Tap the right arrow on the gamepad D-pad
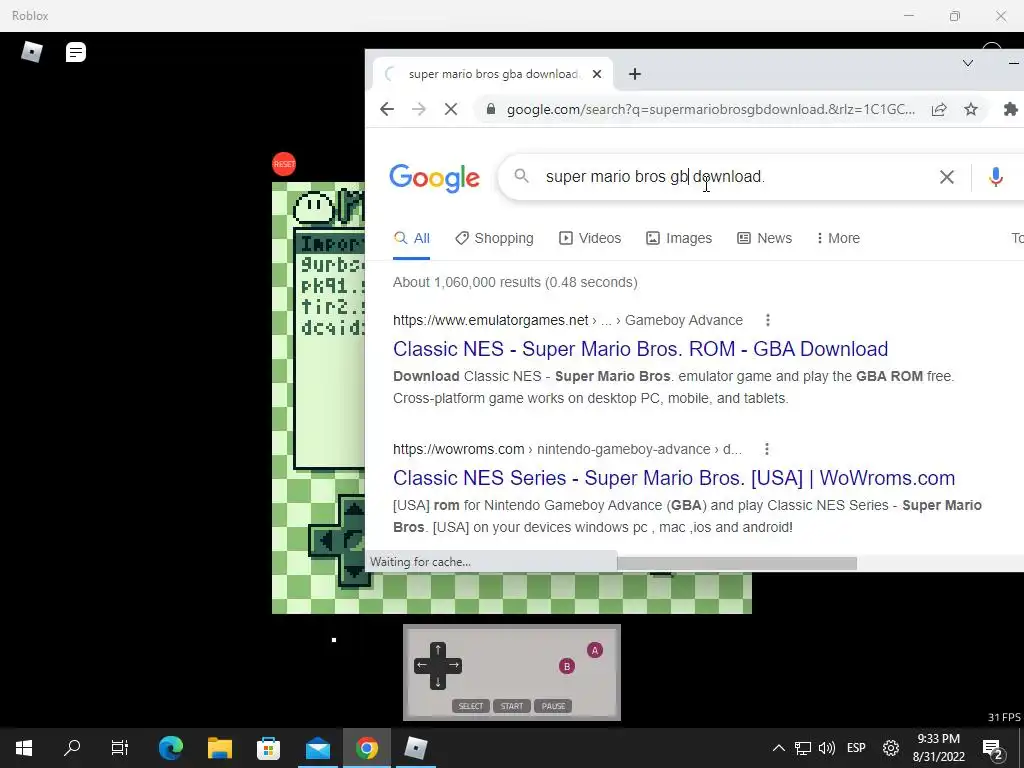 coord(454,665)
